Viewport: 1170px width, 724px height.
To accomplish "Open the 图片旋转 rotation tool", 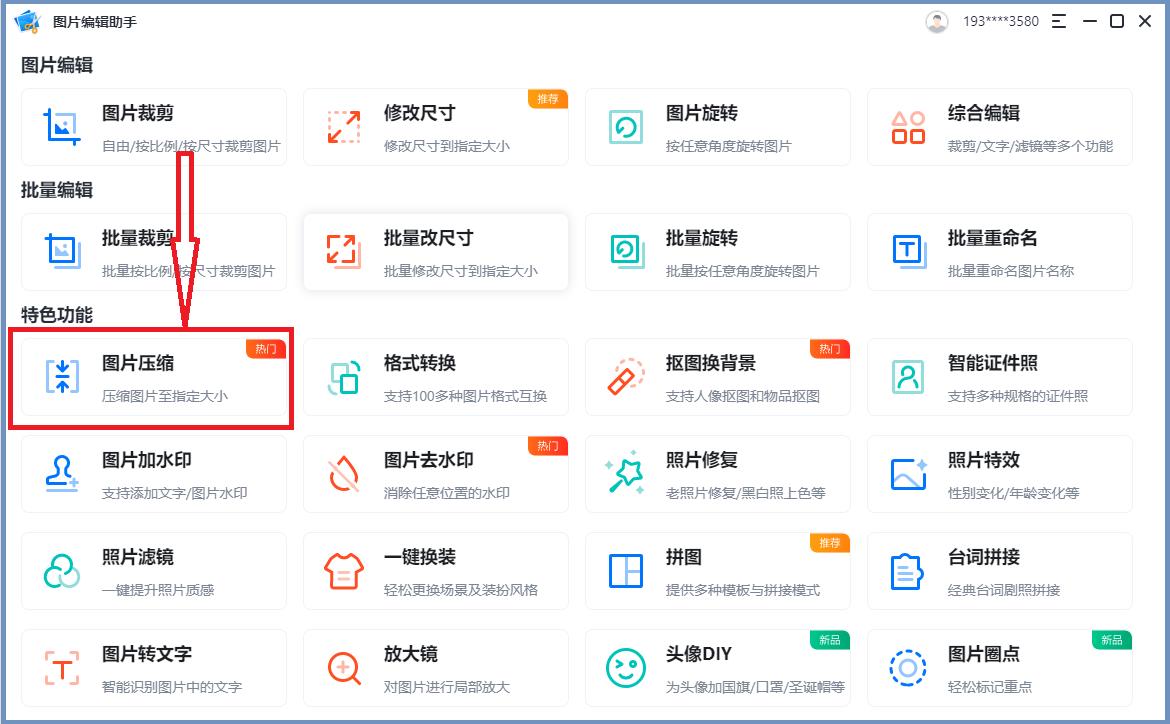I will tap(718, 127).
